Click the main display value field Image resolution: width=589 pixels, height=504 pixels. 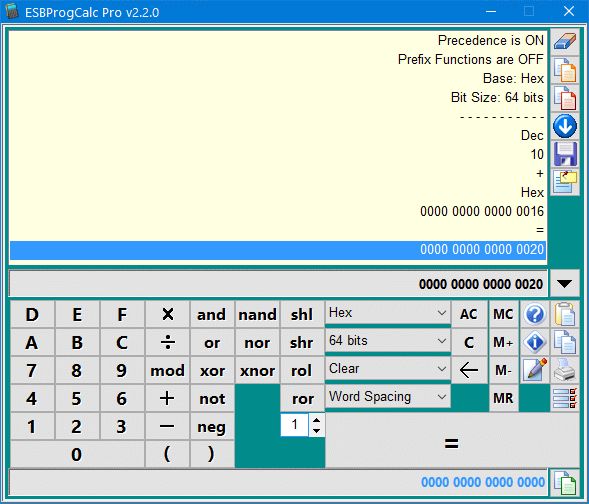278,284
